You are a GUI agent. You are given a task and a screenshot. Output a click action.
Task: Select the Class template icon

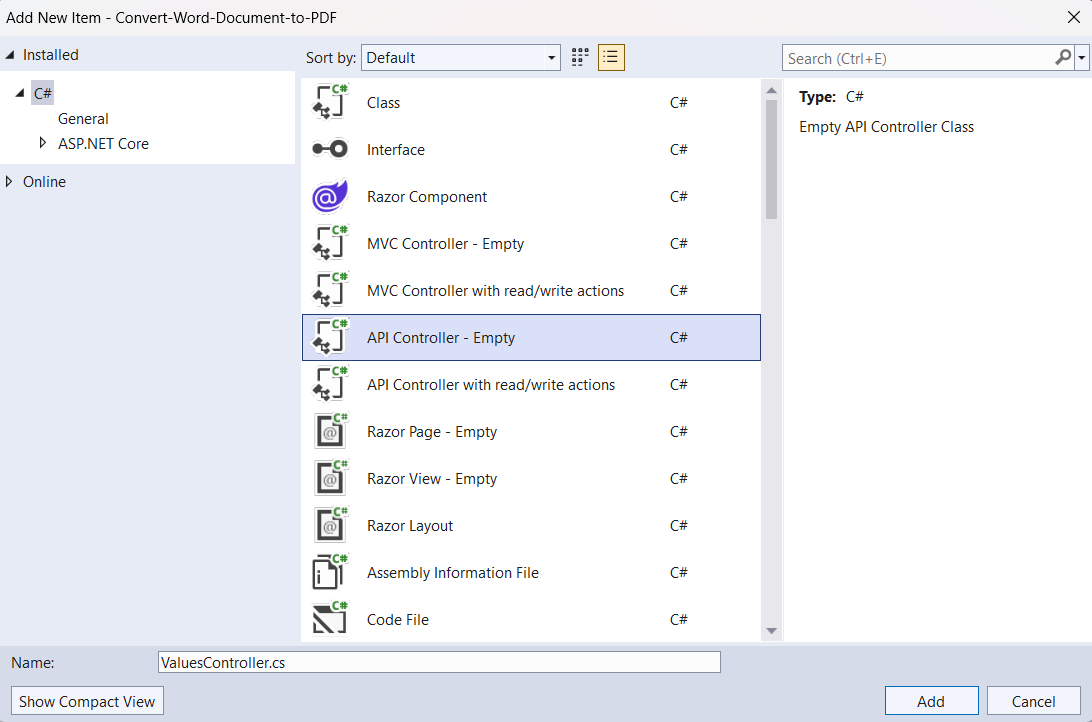pos(330,102)
